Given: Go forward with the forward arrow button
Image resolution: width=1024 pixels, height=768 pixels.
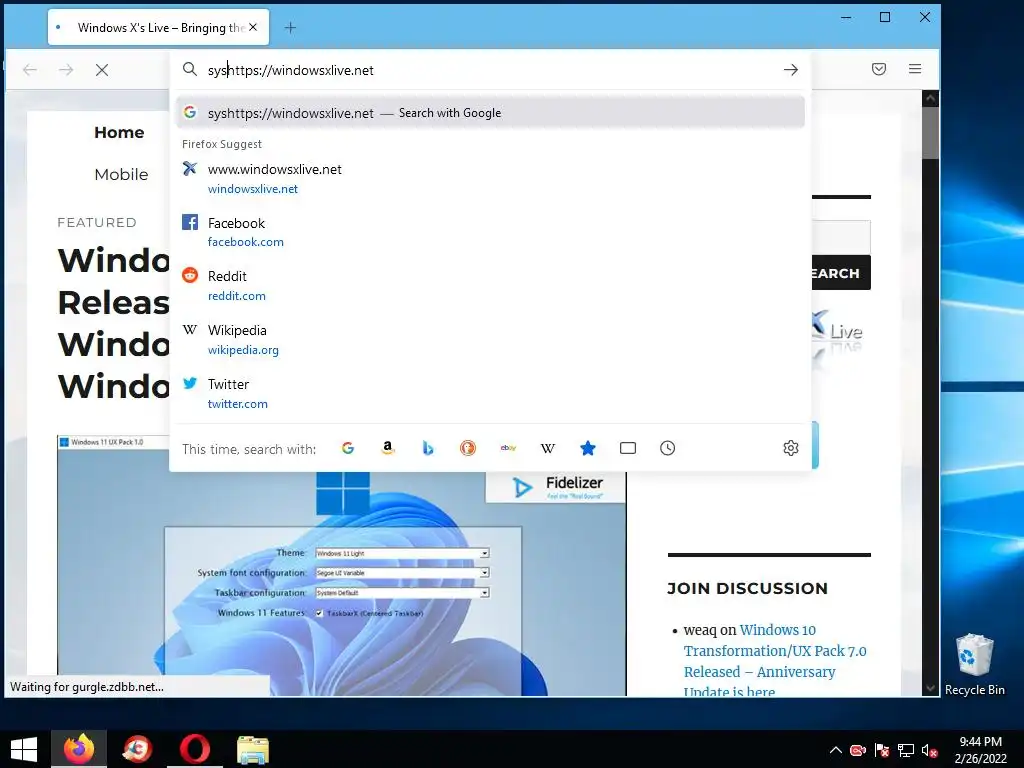Looking at the screenshot, I should 66,70.
